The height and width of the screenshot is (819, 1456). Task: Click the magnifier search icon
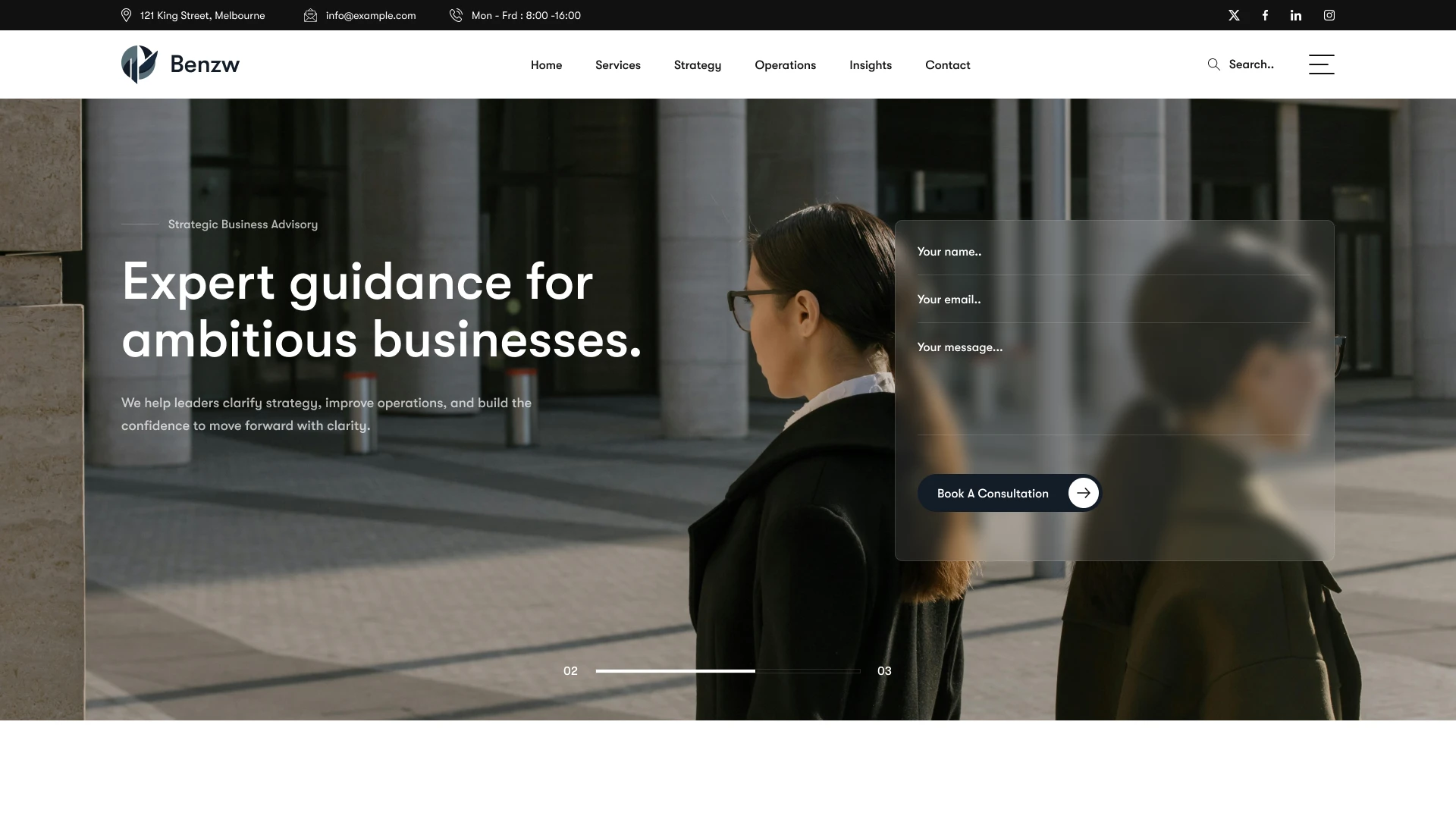click(1213, 64)
